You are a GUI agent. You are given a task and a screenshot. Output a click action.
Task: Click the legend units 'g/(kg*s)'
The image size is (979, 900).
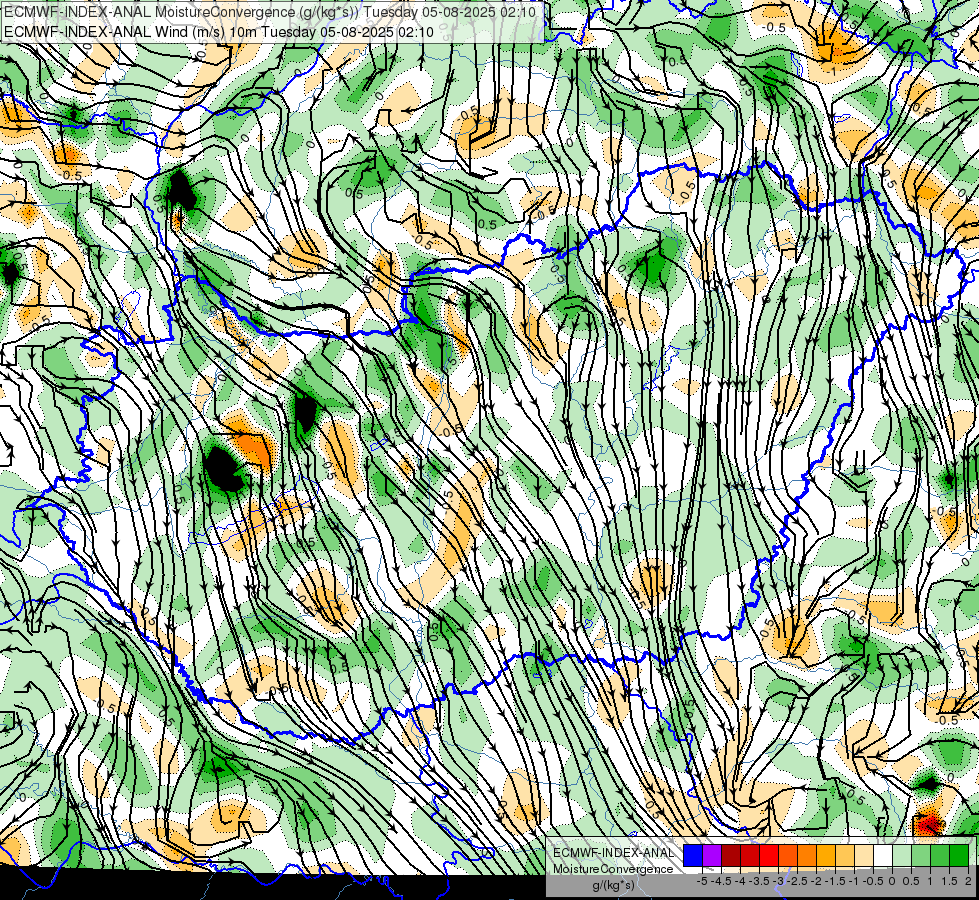(x=613, y=885)
